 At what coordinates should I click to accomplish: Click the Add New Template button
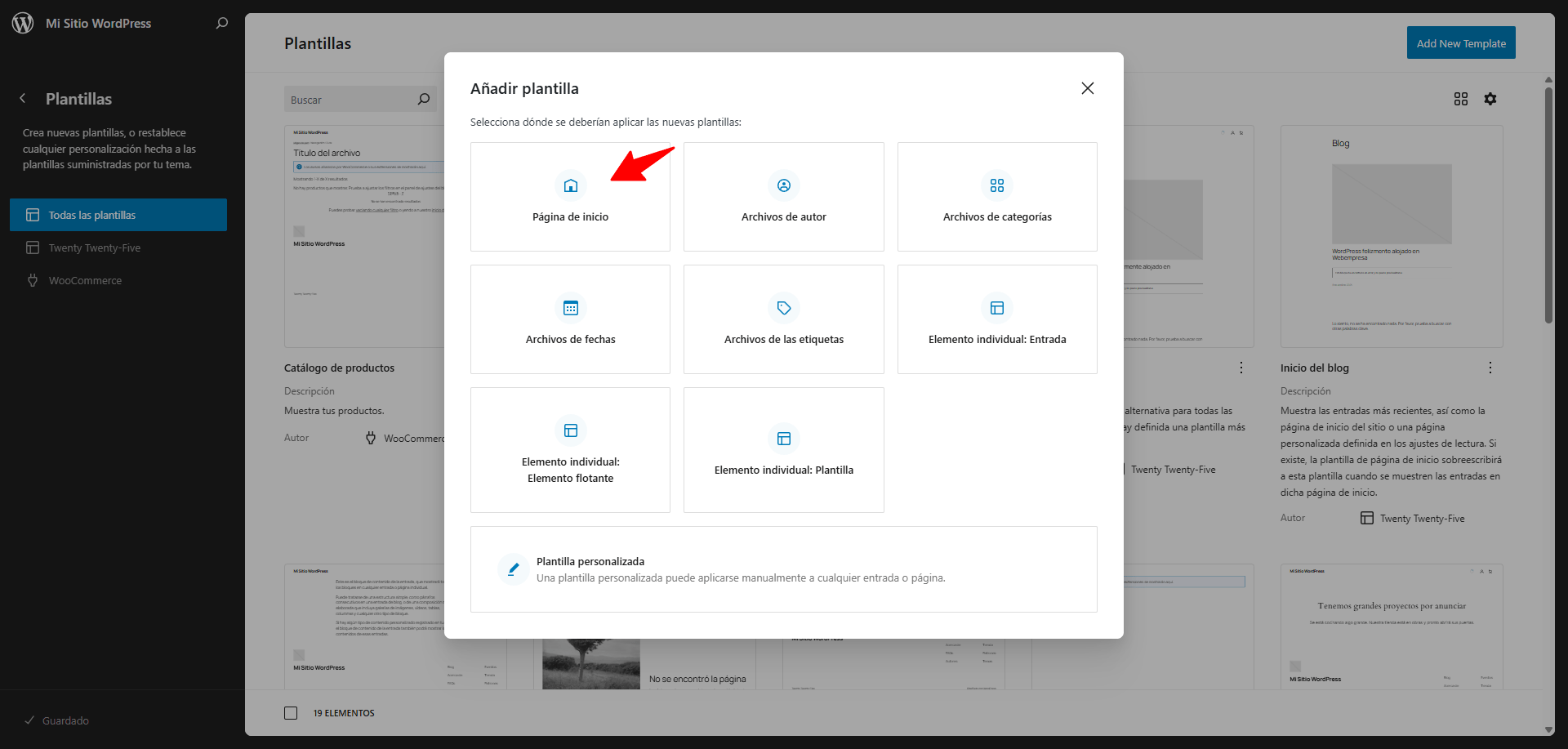pos(1460,43)
